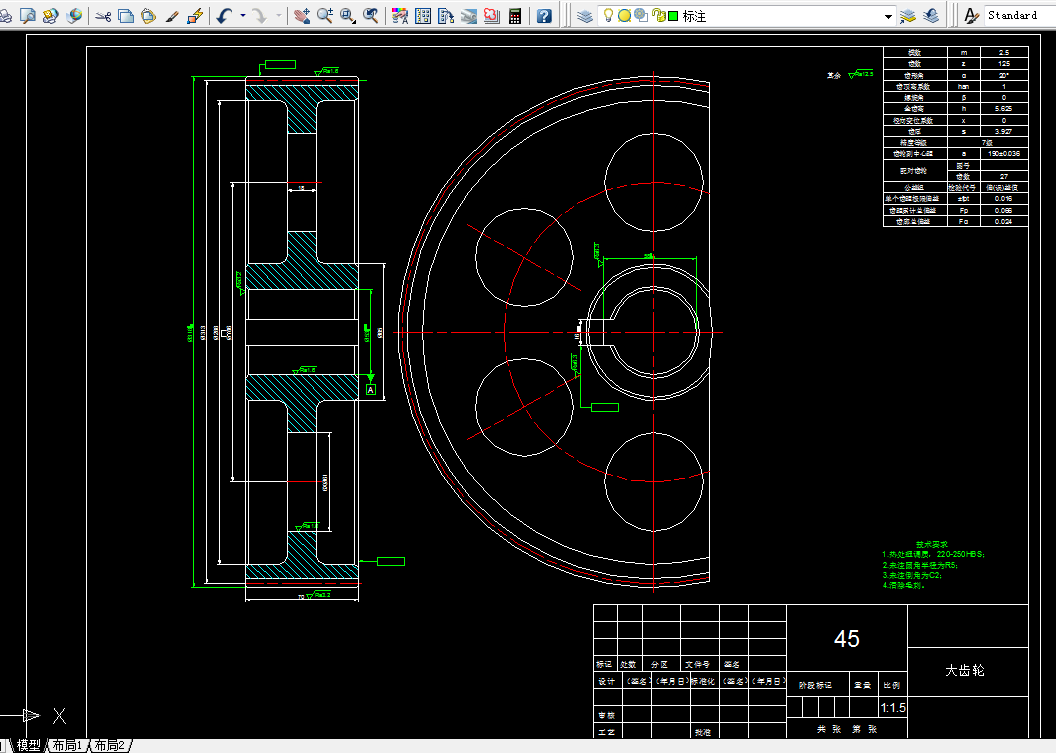
Task: Click the Make Object's Layer Current button
Action: [x=908, y=15]
